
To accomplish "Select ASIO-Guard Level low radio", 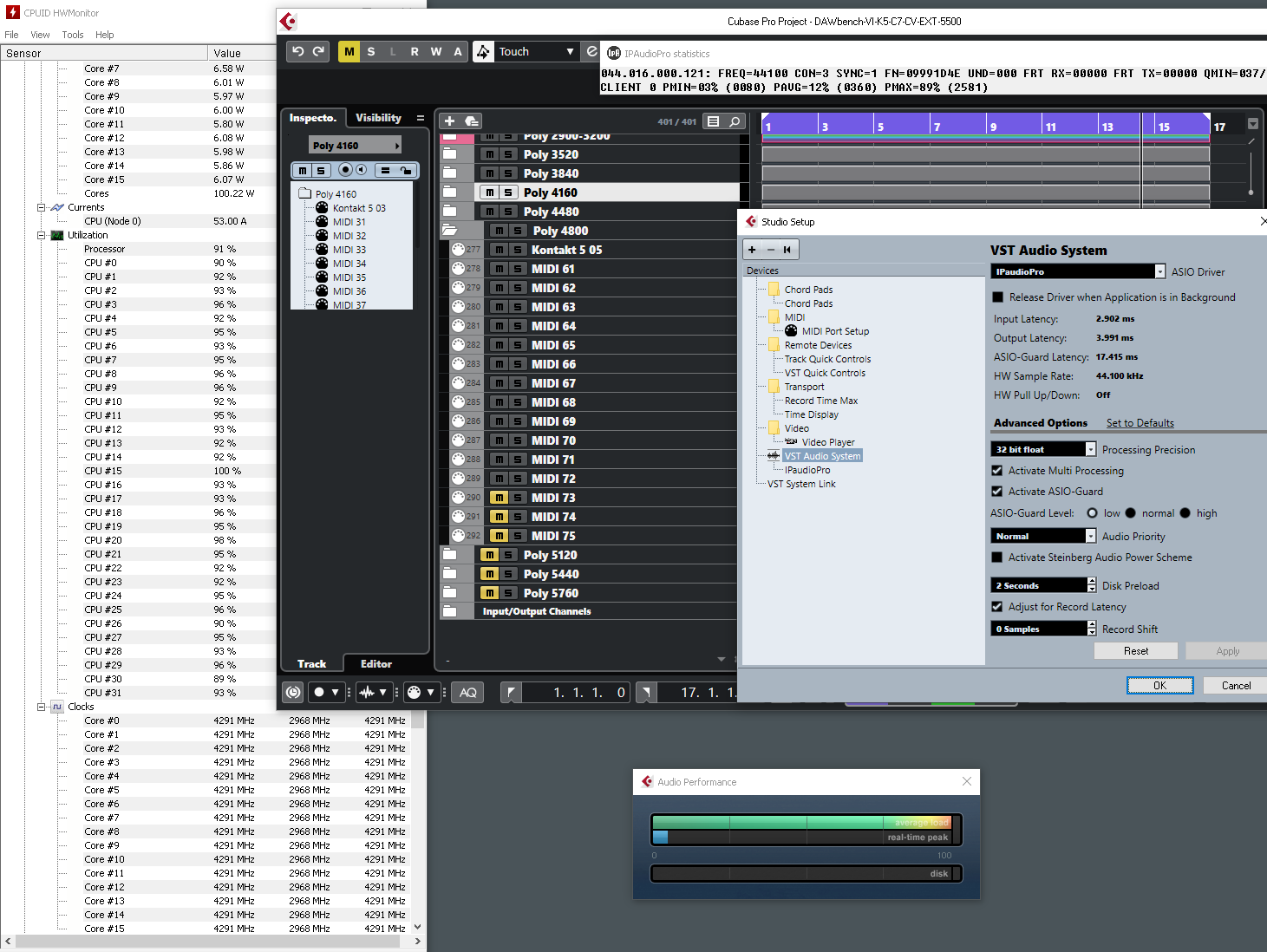I will (x=1093, y=513).
